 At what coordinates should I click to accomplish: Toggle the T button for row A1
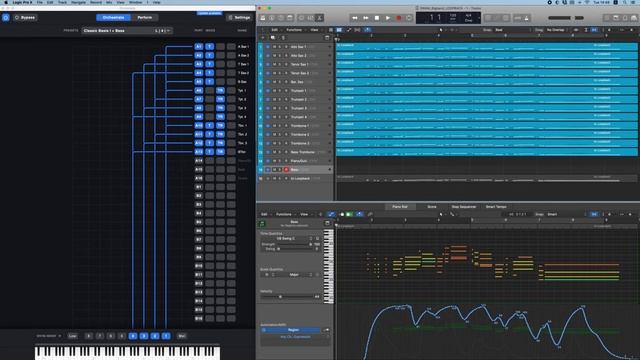point(209,47)
